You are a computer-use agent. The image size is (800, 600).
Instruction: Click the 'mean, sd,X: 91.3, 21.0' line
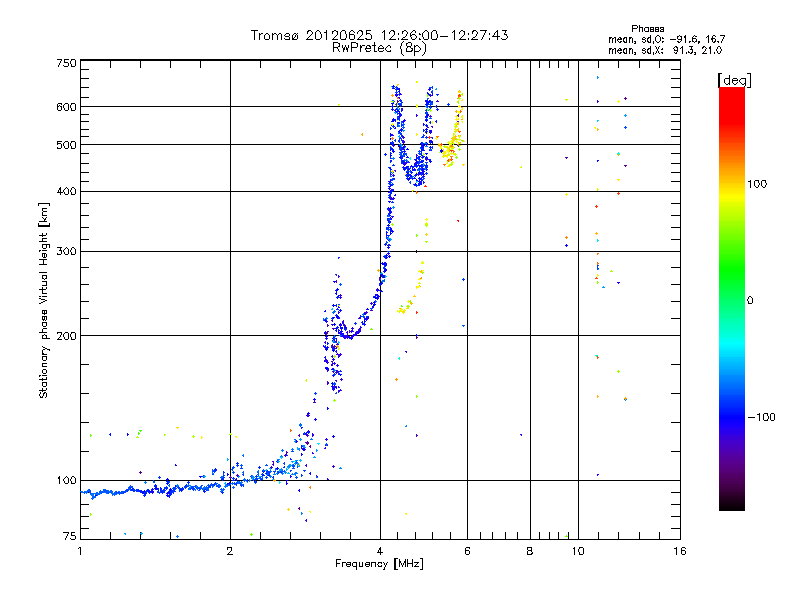665,50
